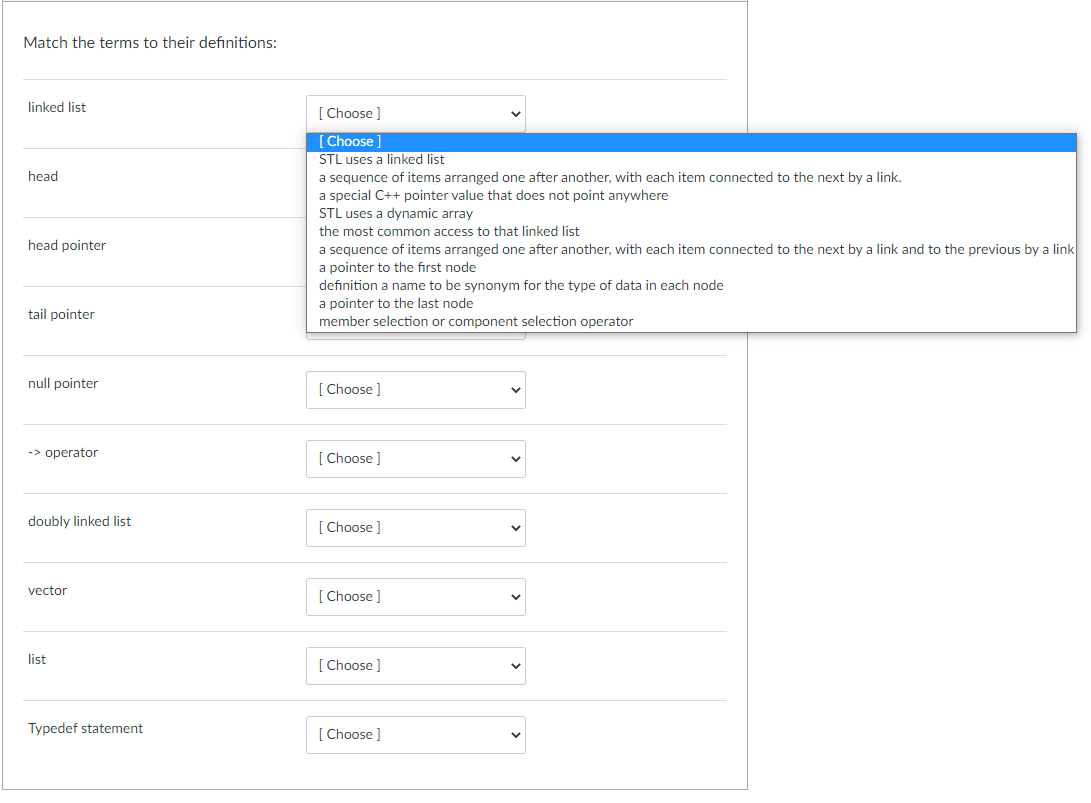Click the 'Typedef statement' term label

[85, 728]
